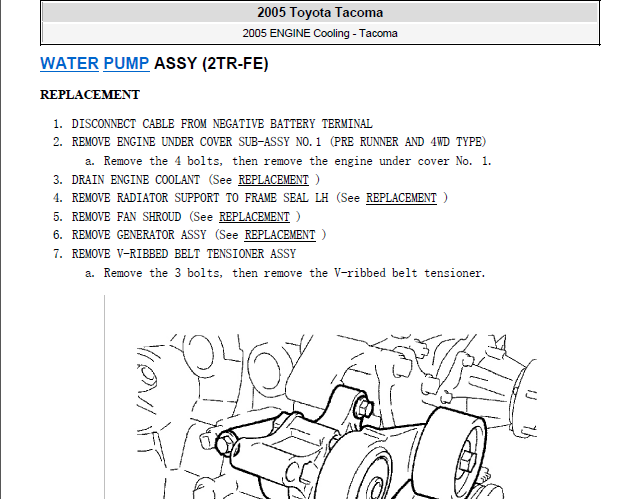Open REPLACEMENT link for Drain Engine Coolant
Screen dimensions: 630x499
[274, 180]
